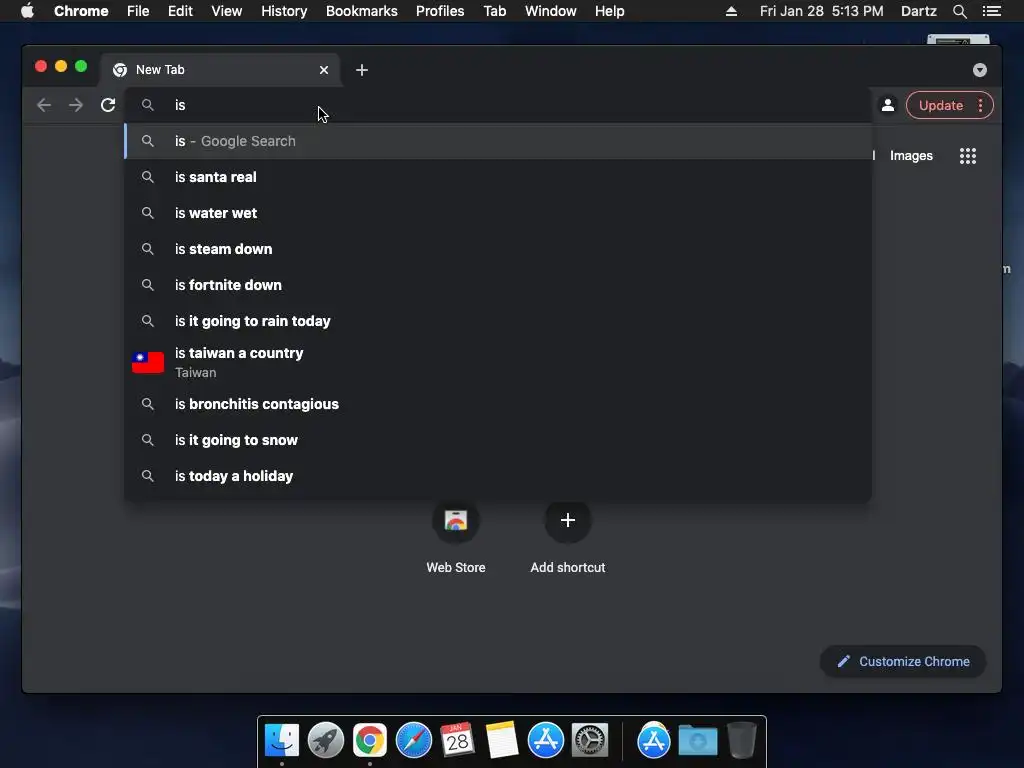Select the New Tab tab
1024x768 pixels.
coord(219,70)
